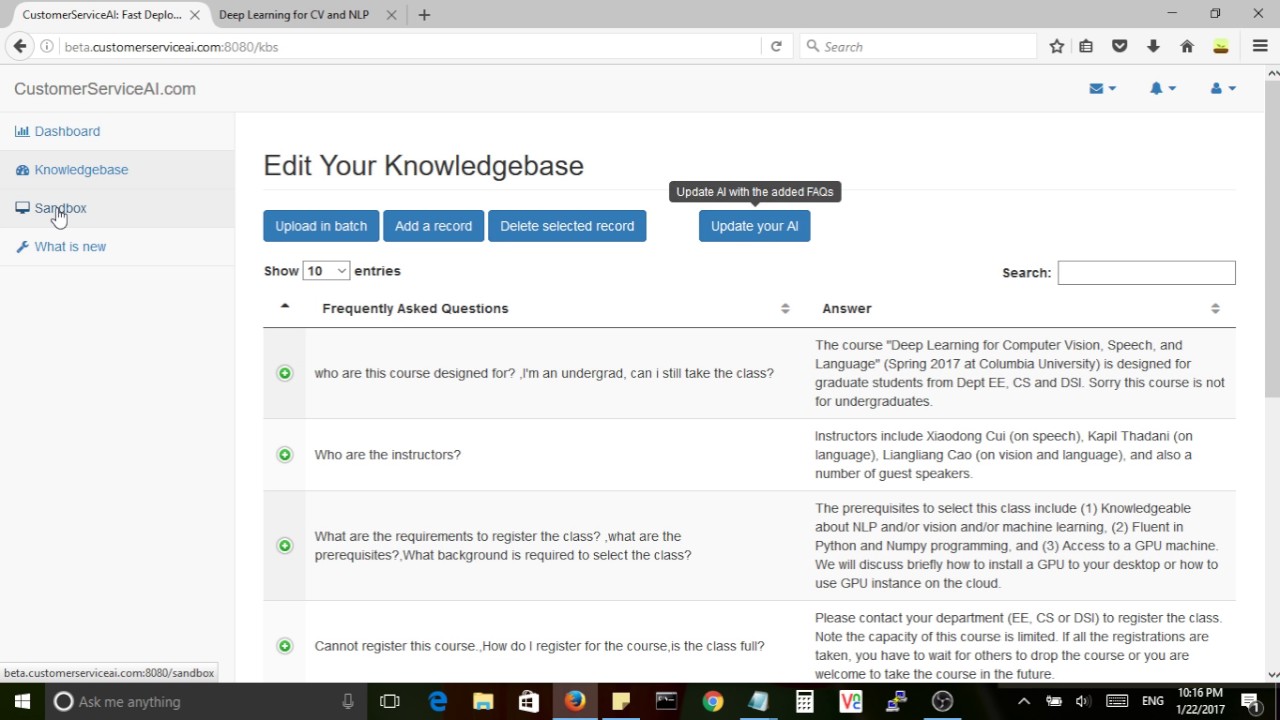
Task: Click the first column sort arrow
Action: [285, 306]
